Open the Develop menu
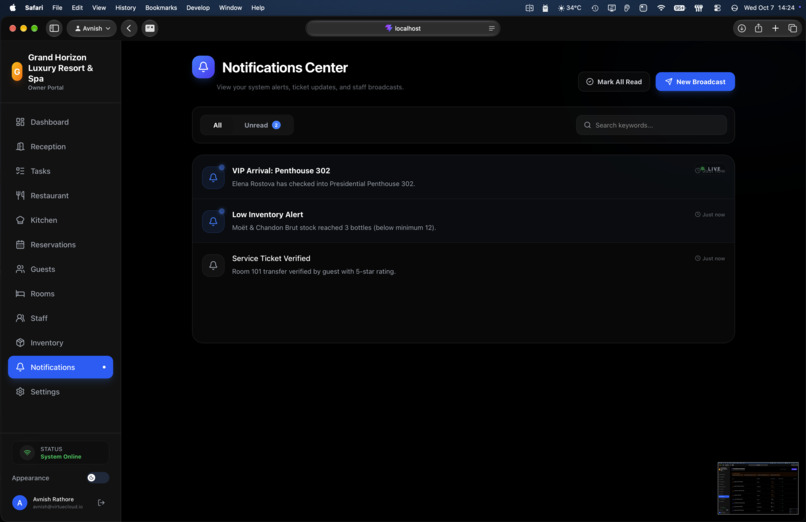The width and height of the screenshot is (806, 522). 198,8
